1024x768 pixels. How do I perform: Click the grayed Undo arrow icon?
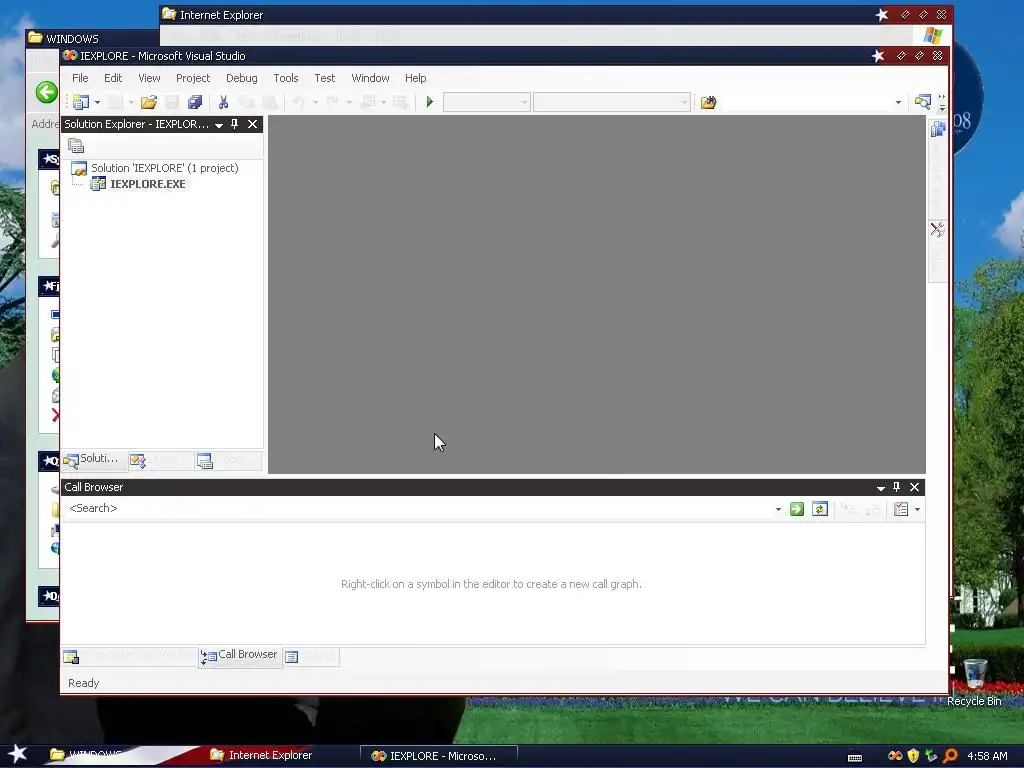tap(298, 102)
